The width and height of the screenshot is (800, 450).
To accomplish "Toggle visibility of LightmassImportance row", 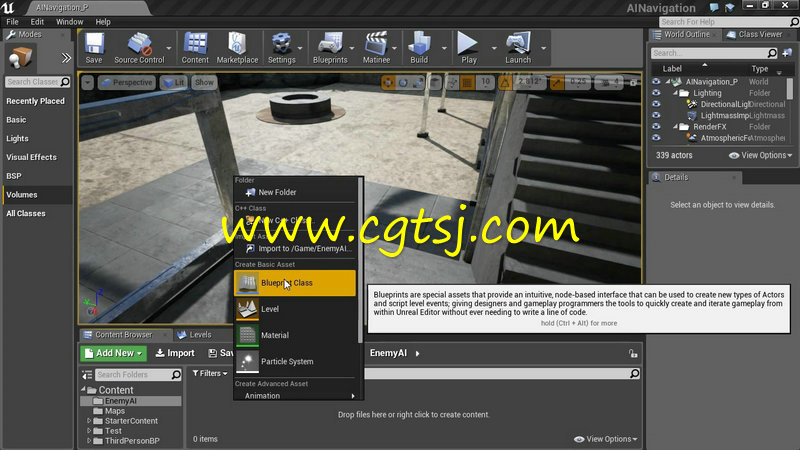I will tap(656, 115).
